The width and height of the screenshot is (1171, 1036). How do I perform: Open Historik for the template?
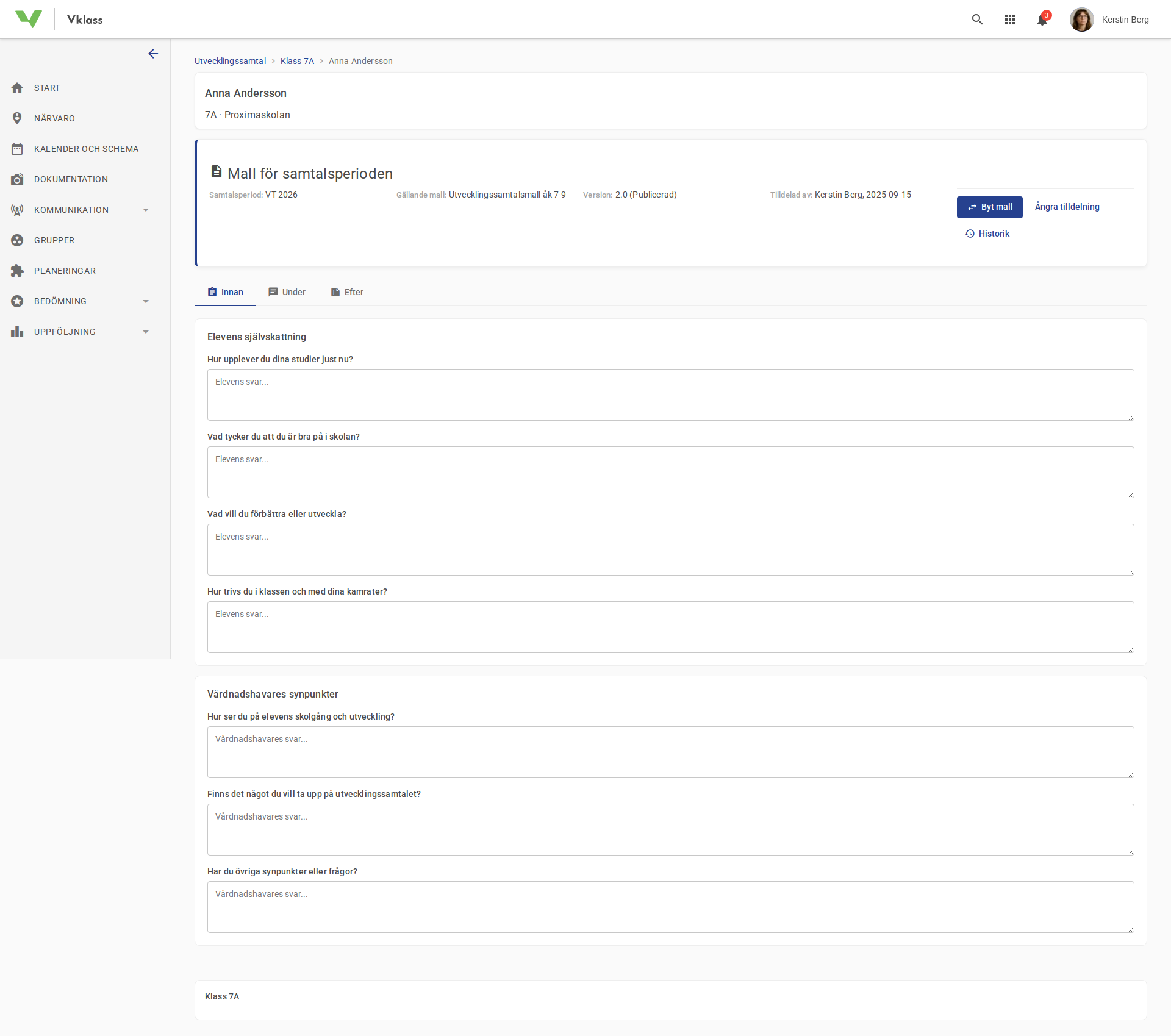tap(987, 233)
